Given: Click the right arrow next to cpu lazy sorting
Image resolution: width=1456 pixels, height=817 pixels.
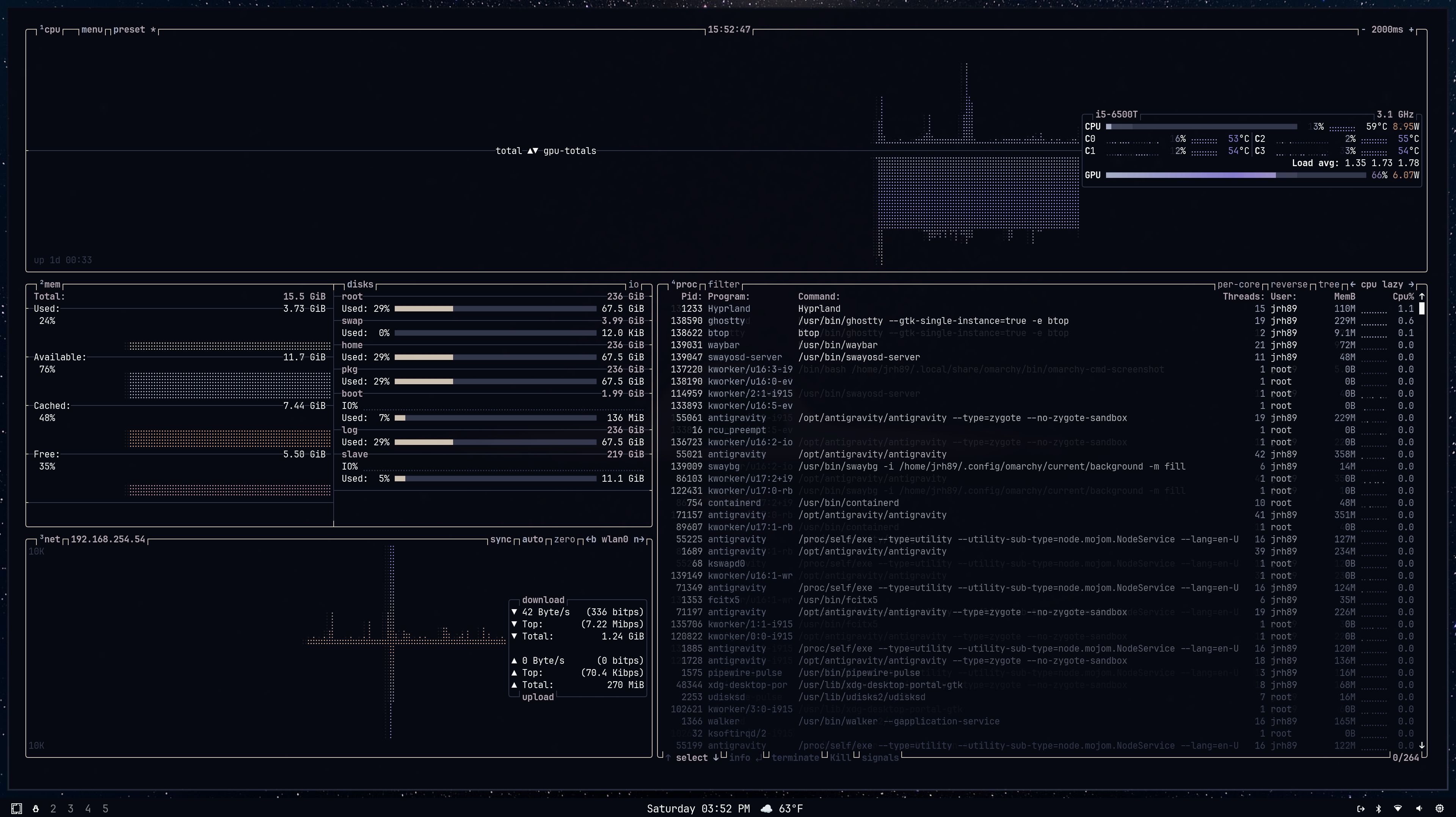Looking at the screenshot, I should [x=1411, y=284].
